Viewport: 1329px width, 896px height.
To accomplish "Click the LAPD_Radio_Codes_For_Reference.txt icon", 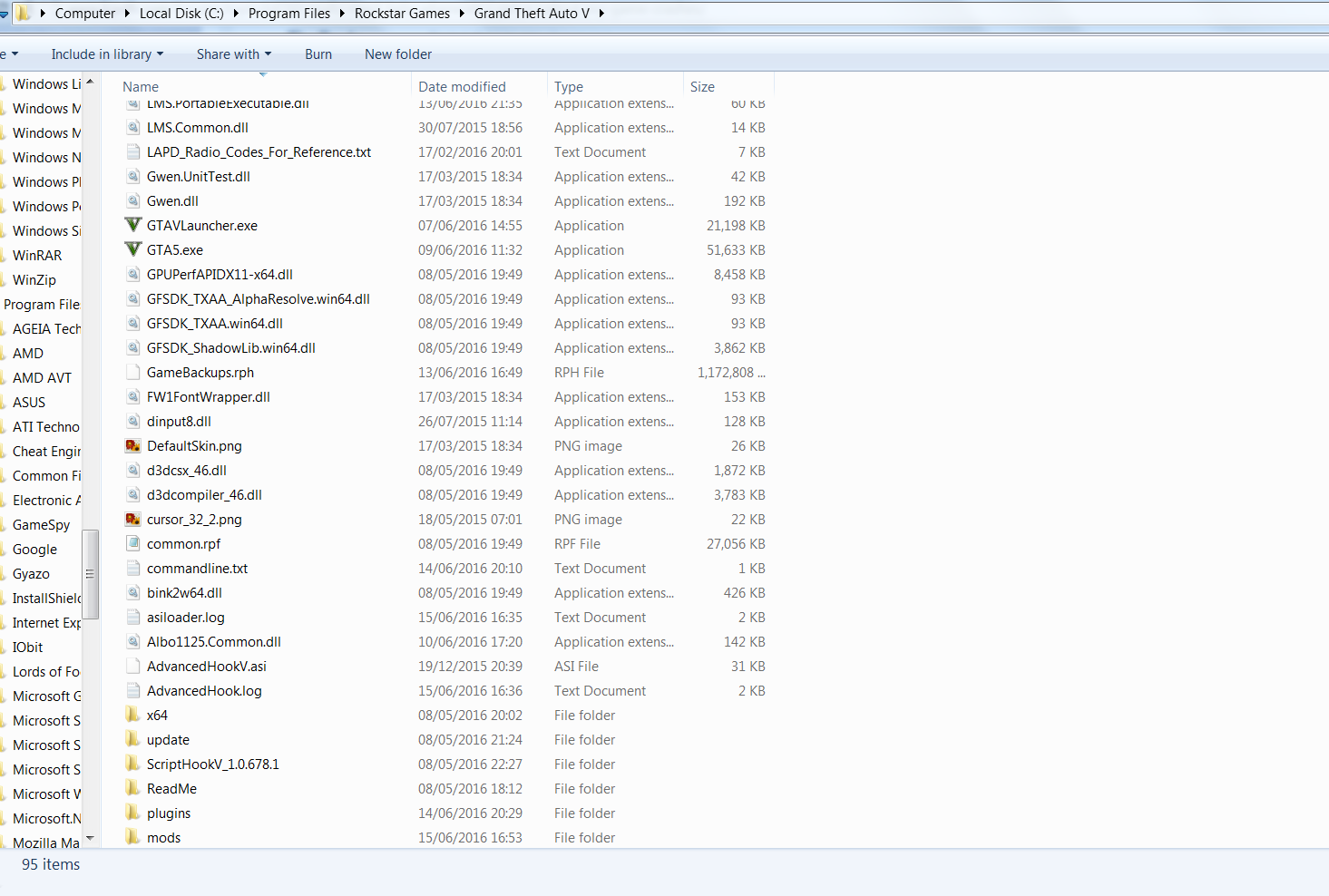I will [x=133, y=151].
